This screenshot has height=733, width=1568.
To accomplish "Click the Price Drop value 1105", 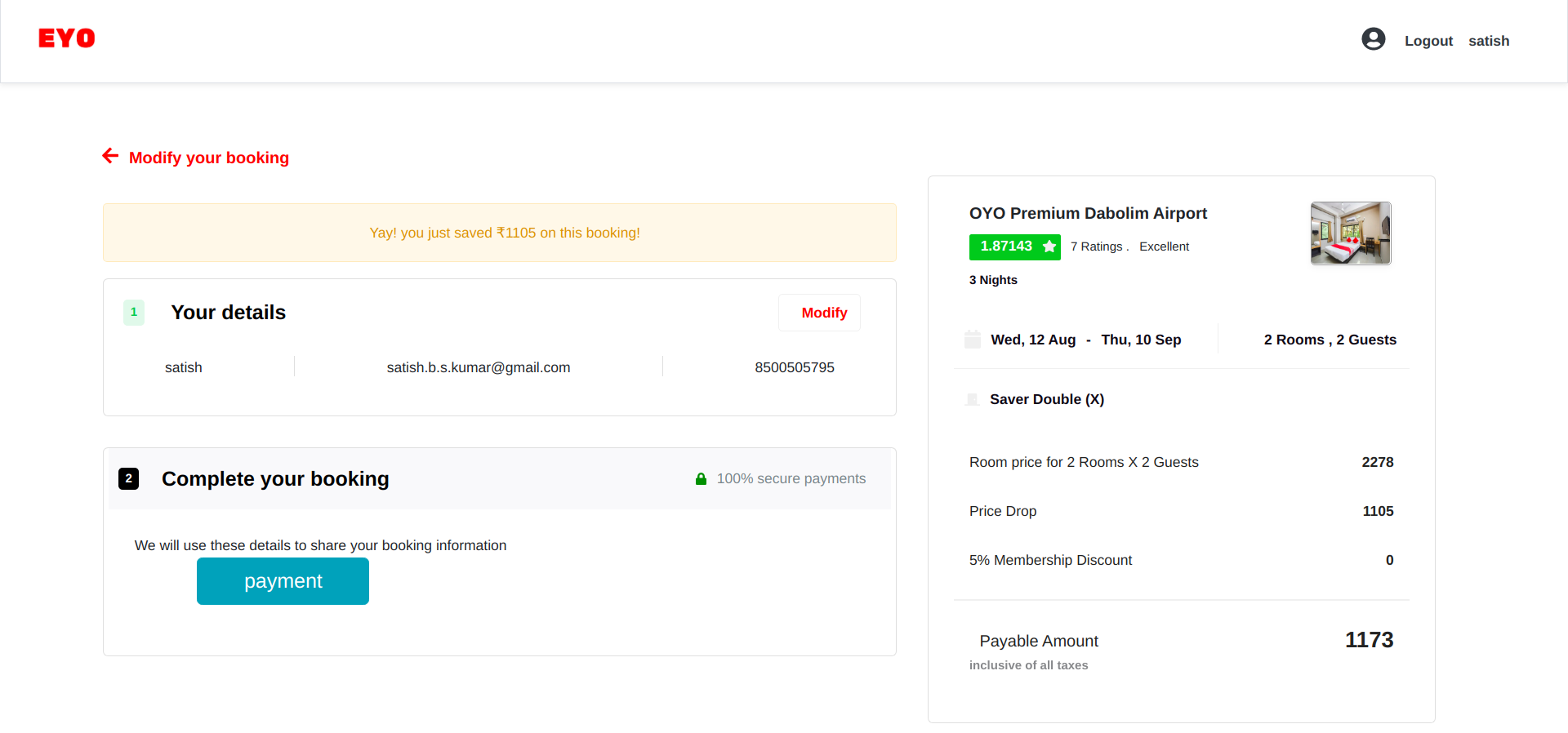I will (x=1378, y=511).
